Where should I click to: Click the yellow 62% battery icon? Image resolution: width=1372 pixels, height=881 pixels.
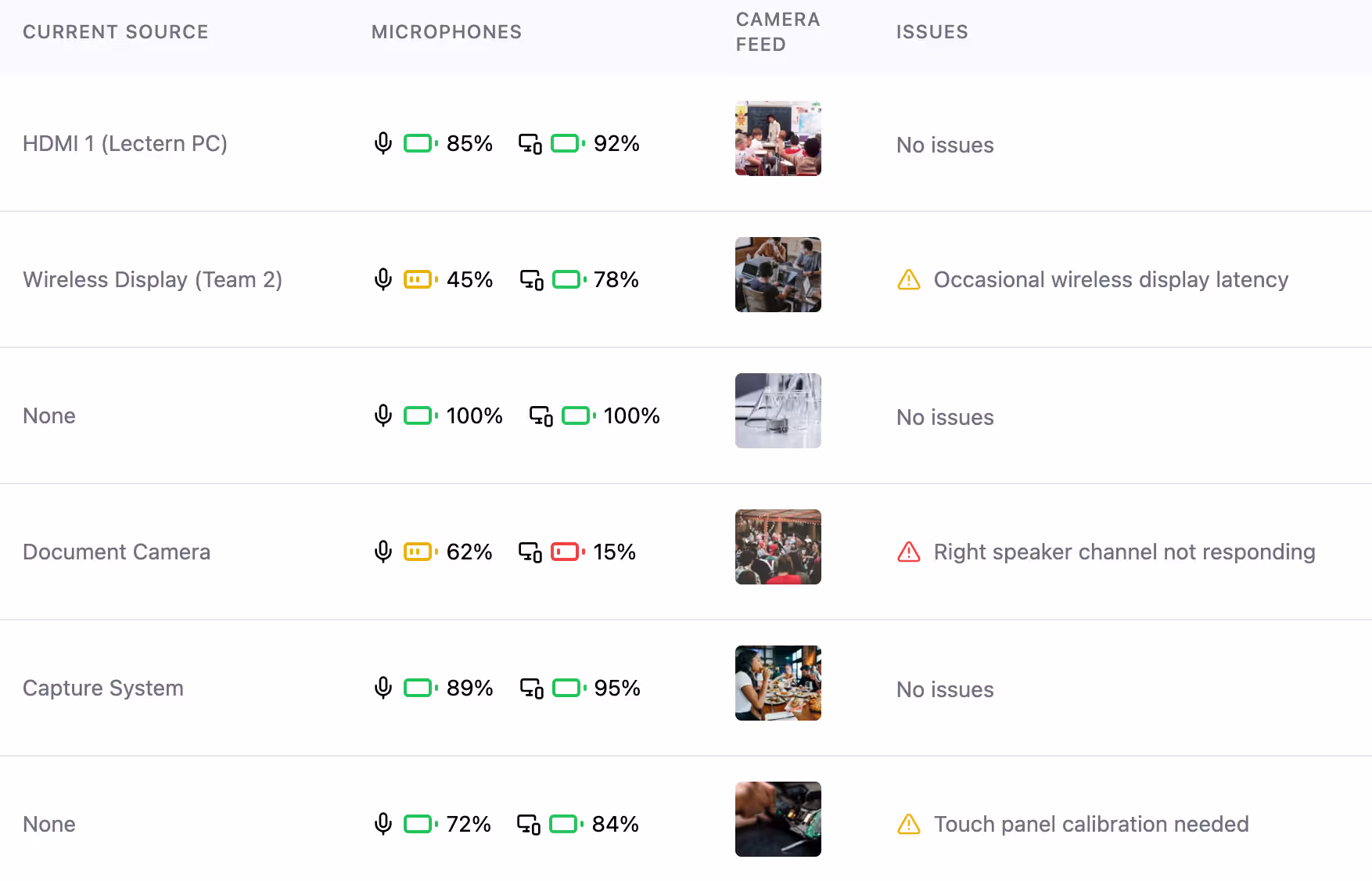[x=421, y=552]
